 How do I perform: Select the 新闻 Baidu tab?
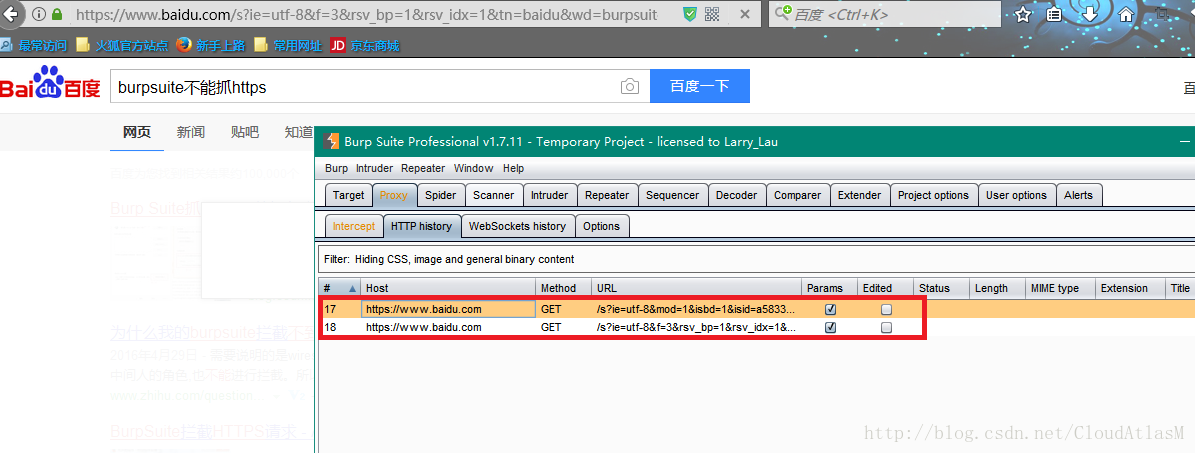pyautogui.click(x=191, y=132)
